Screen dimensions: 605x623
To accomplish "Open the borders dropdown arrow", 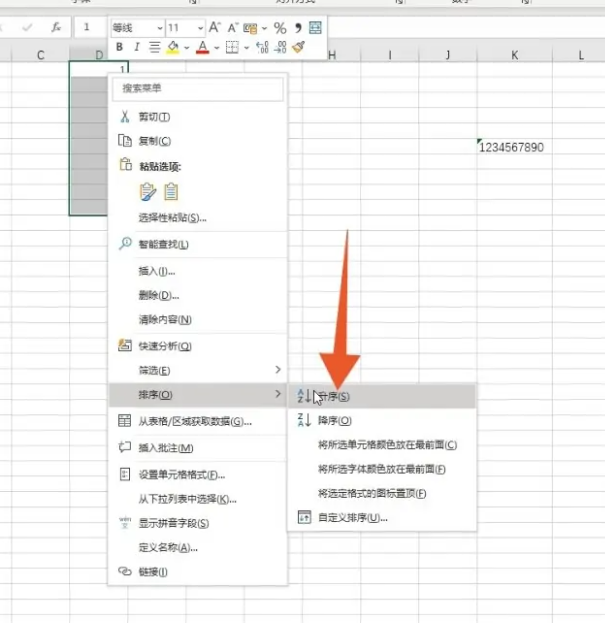I will (x=247, y=47).
